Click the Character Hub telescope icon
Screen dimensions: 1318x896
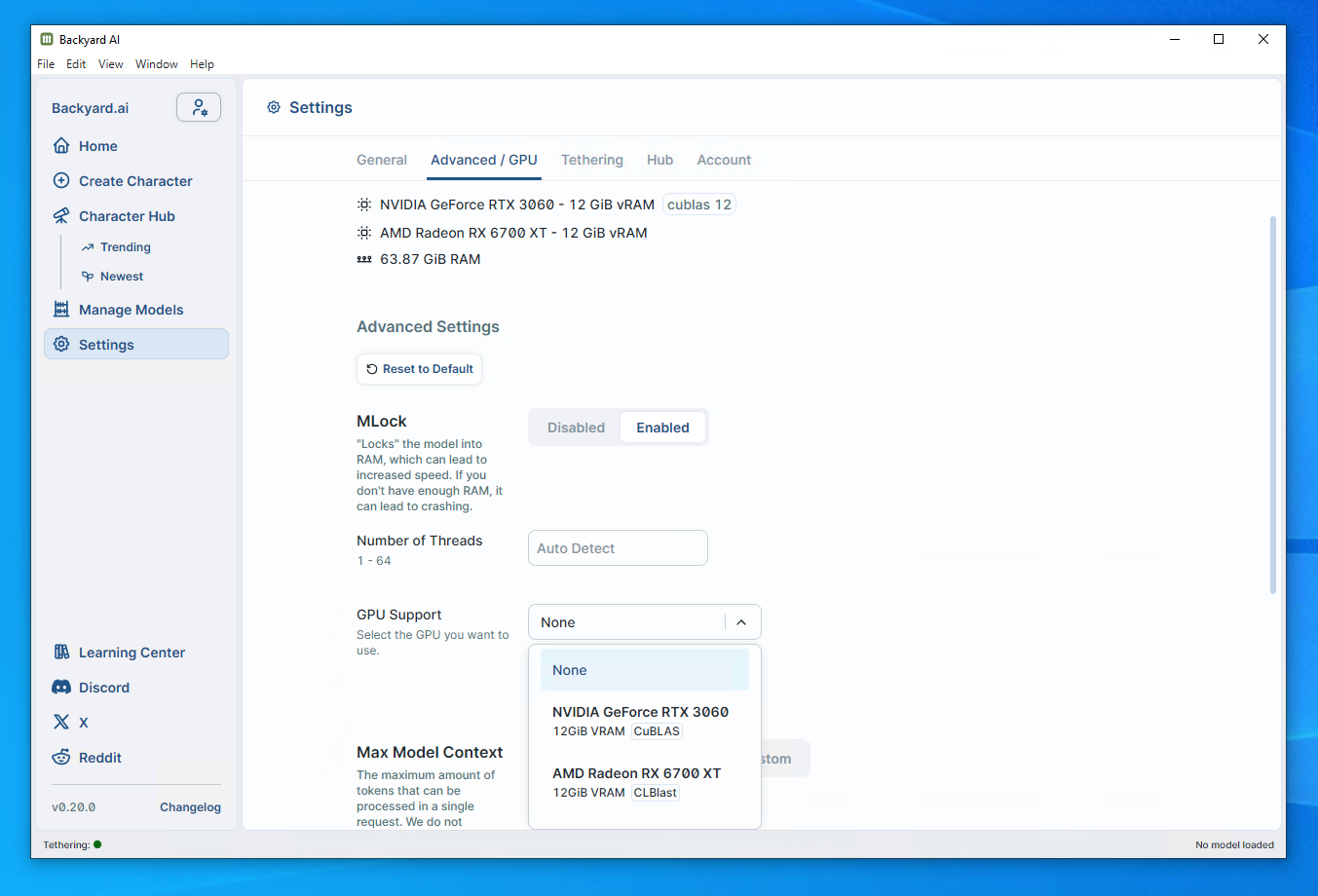click(x=61, y=216)
